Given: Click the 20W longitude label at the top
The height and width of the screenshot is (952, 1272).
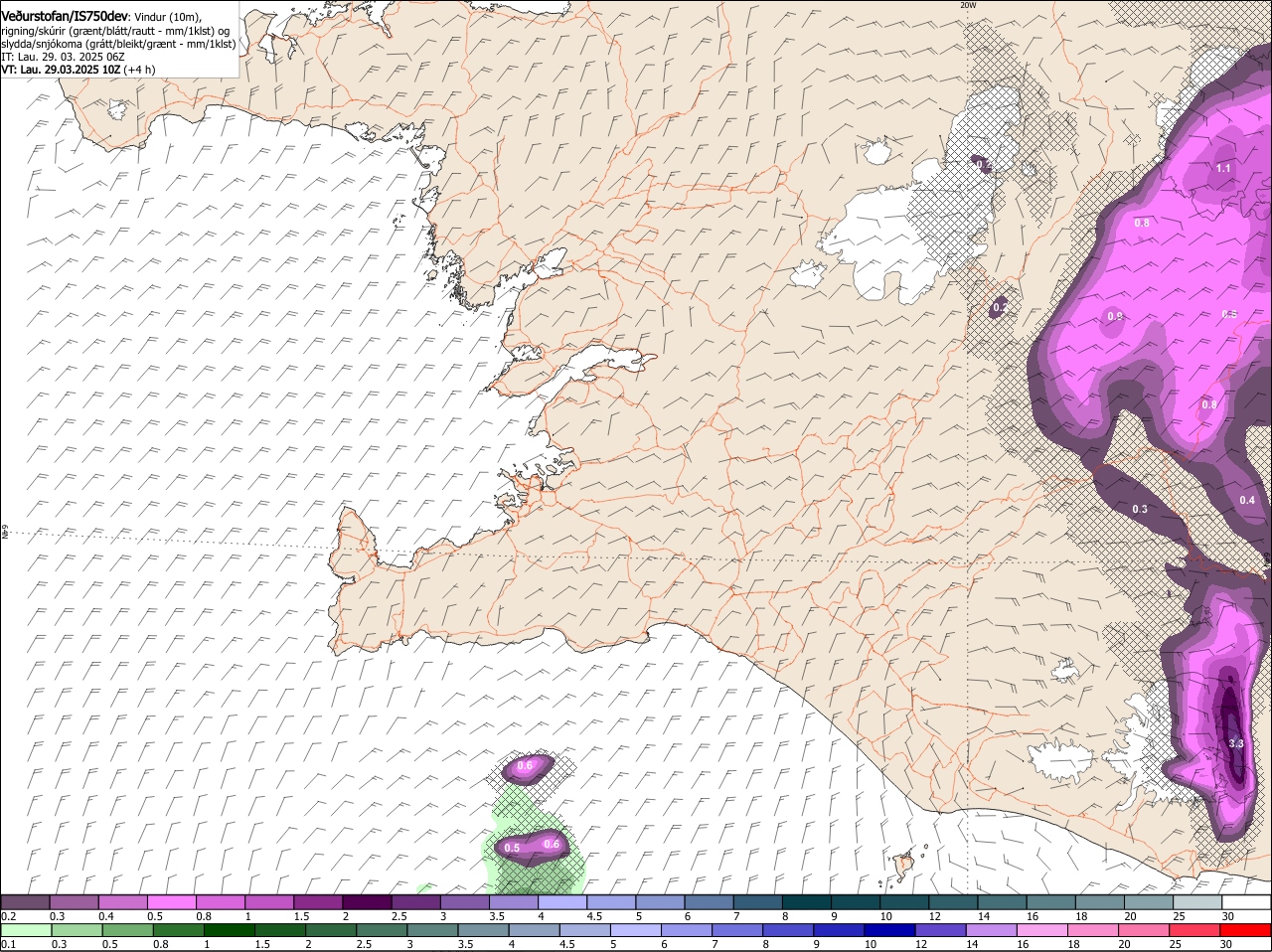Looking at the screenshot, I should point(969,5).
